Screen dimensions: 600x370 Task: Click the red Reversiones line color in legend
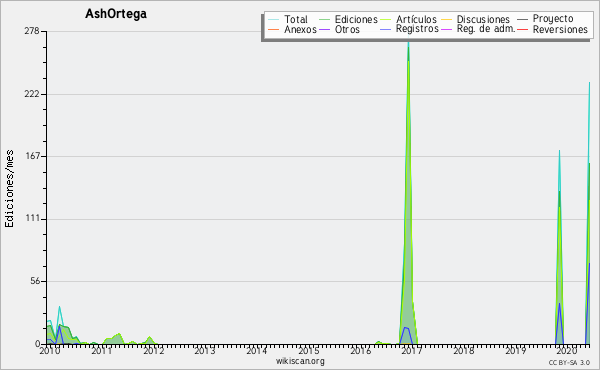point(522,29)
